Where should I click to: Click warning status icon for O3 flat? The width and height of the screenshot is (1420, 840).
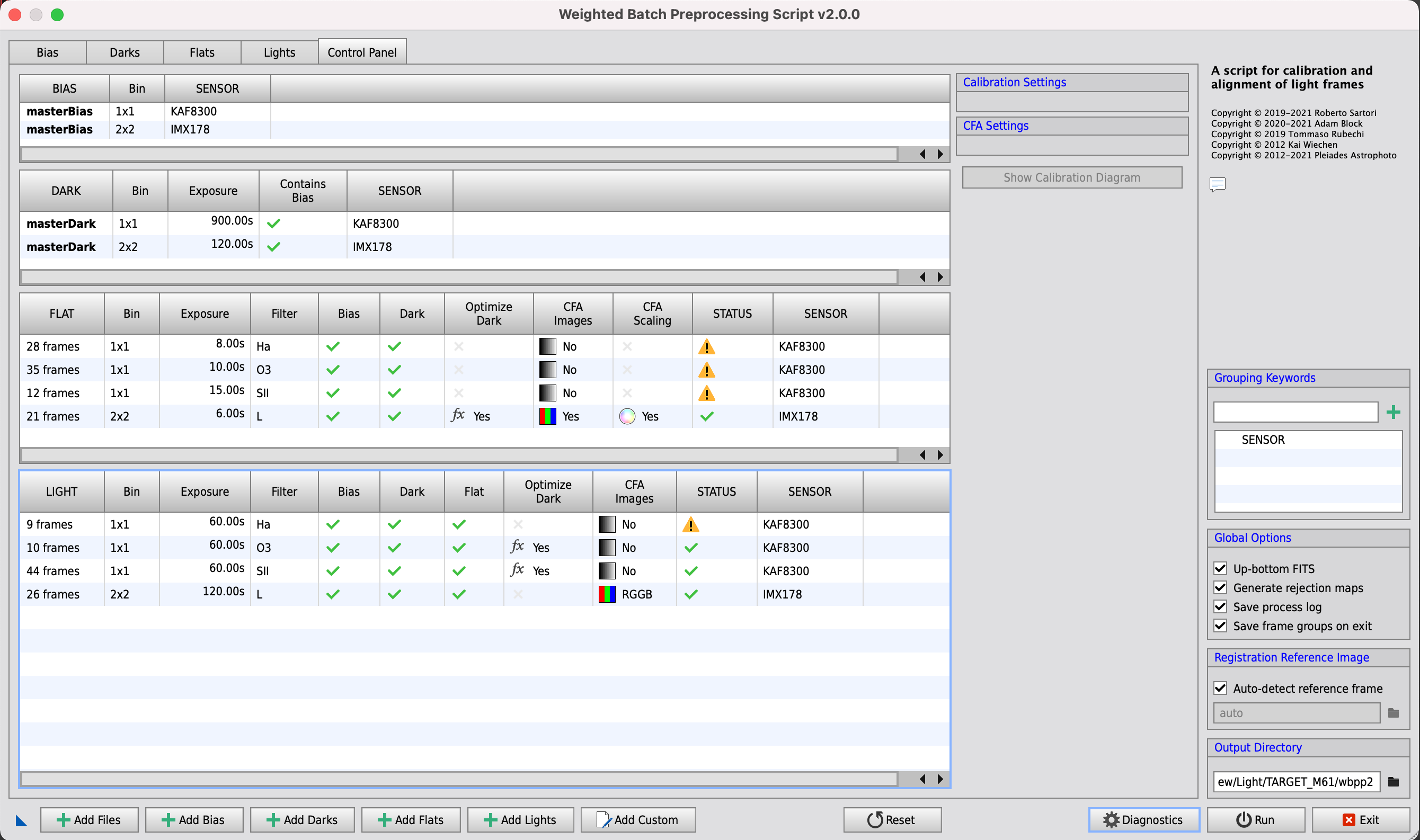point(707,370)
